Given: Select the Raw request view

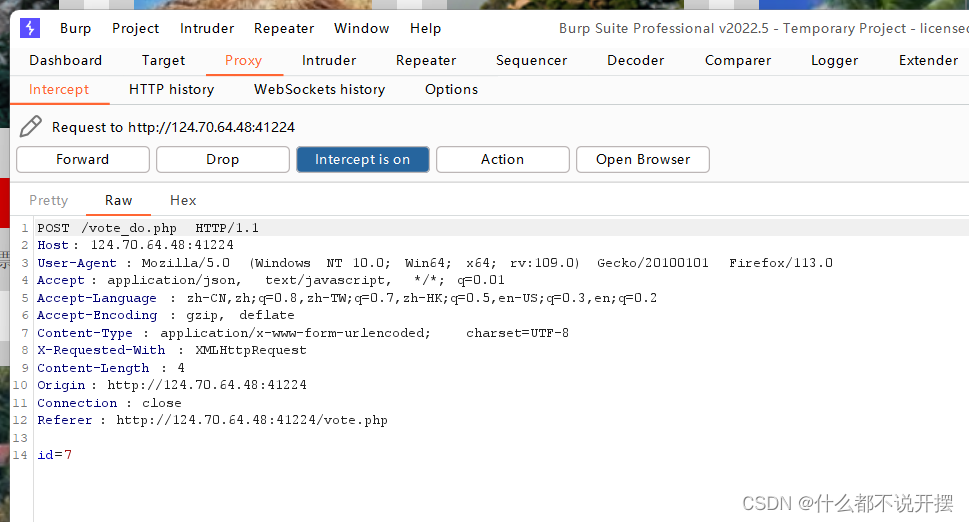Looking at the screenshot, I should coord(118,201).
